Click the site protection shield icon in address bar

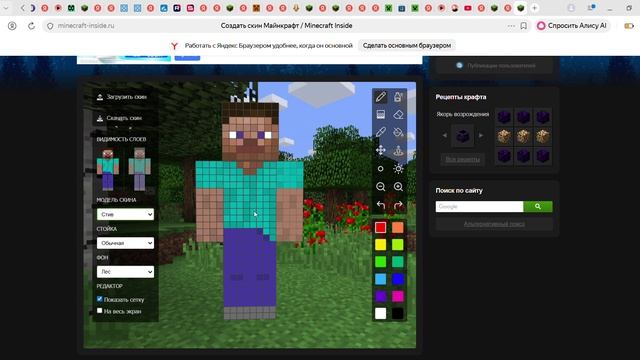pyautogui.click(x=50, y=26)
